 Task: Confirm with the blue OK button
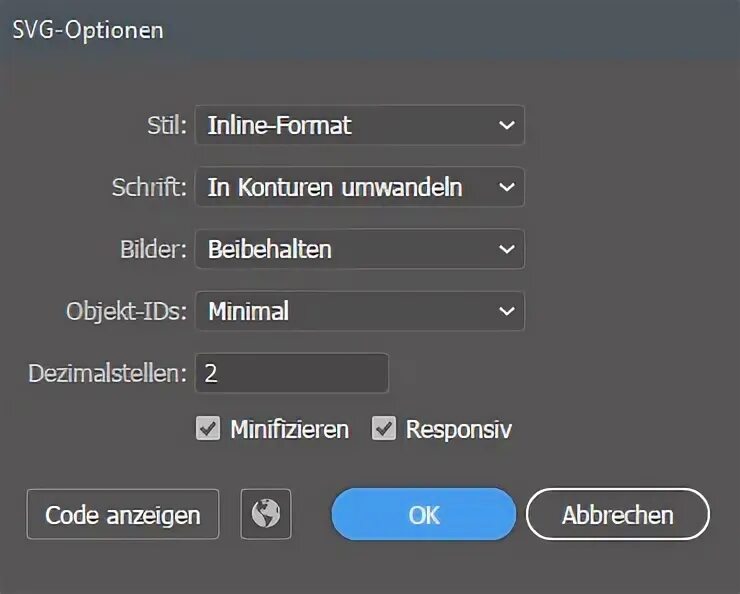424,514
